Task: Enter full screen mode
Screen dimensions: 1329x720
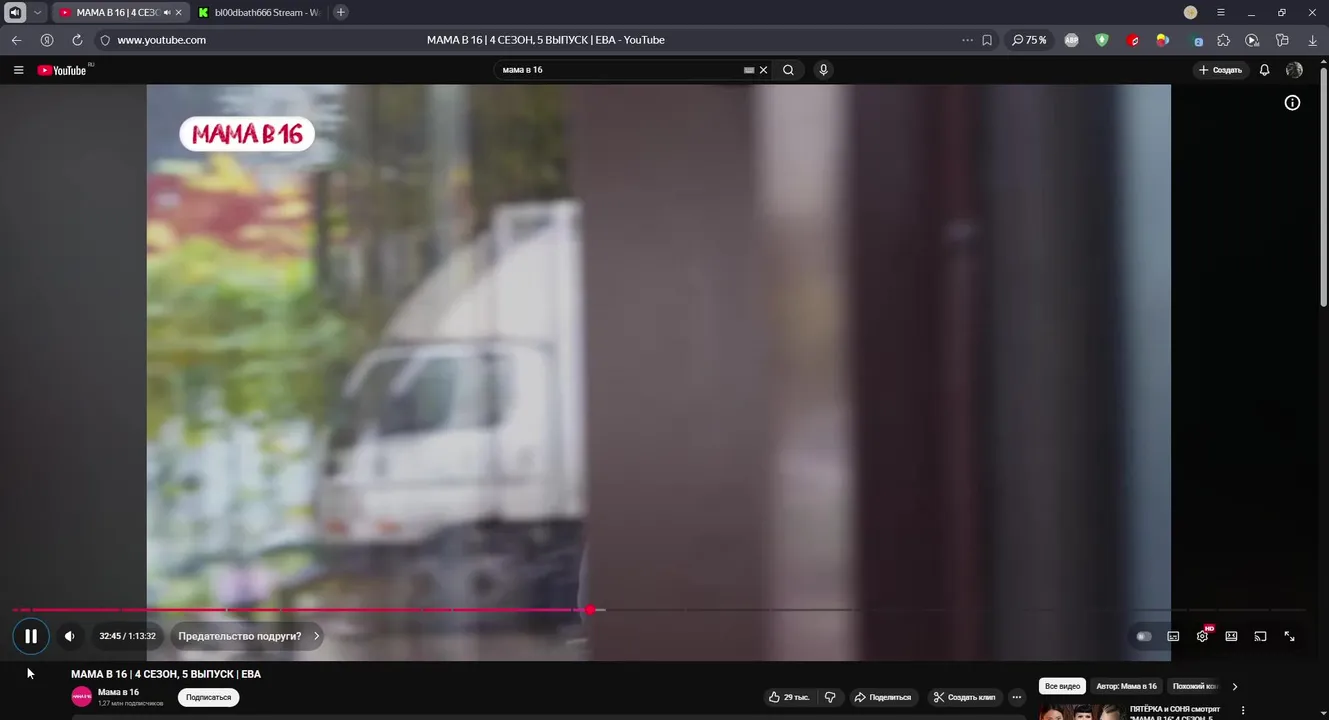Action: tap(1289, 636)
